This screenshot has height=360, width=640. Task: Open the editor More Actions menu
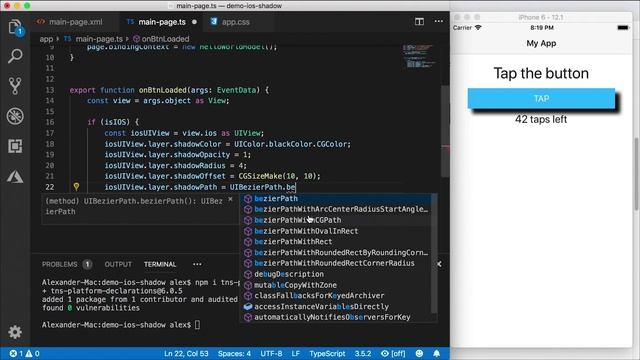coord(438,22)
